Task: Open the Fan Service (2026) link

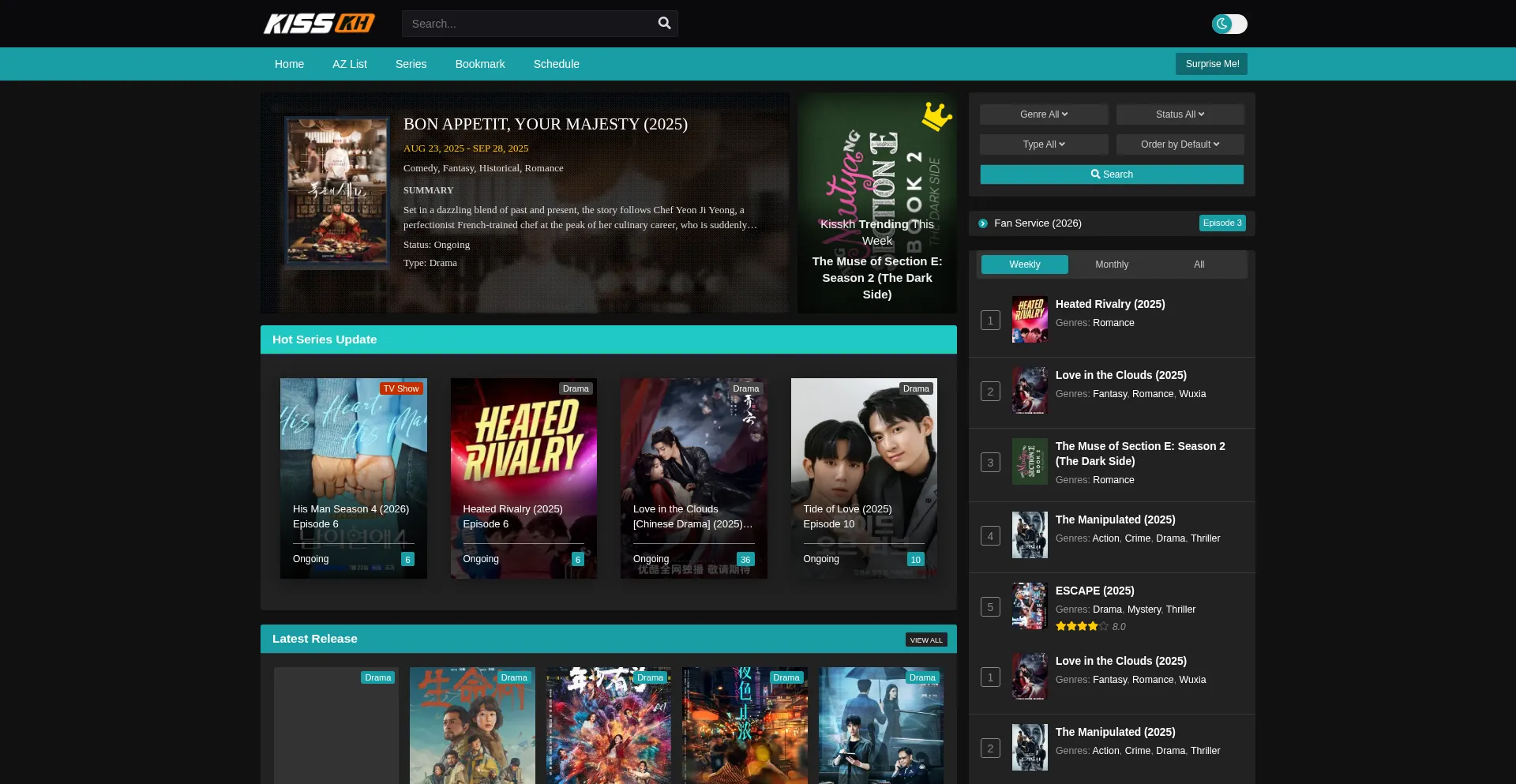Action: (x=1038, y=223)
